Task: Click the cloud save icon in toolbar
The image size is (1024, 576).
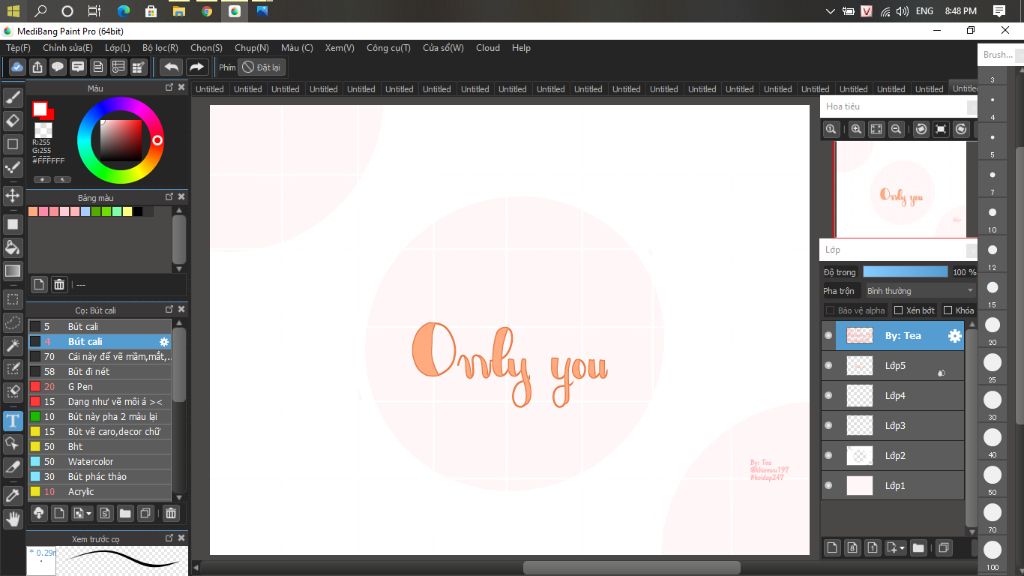Action: click(17, 67)
